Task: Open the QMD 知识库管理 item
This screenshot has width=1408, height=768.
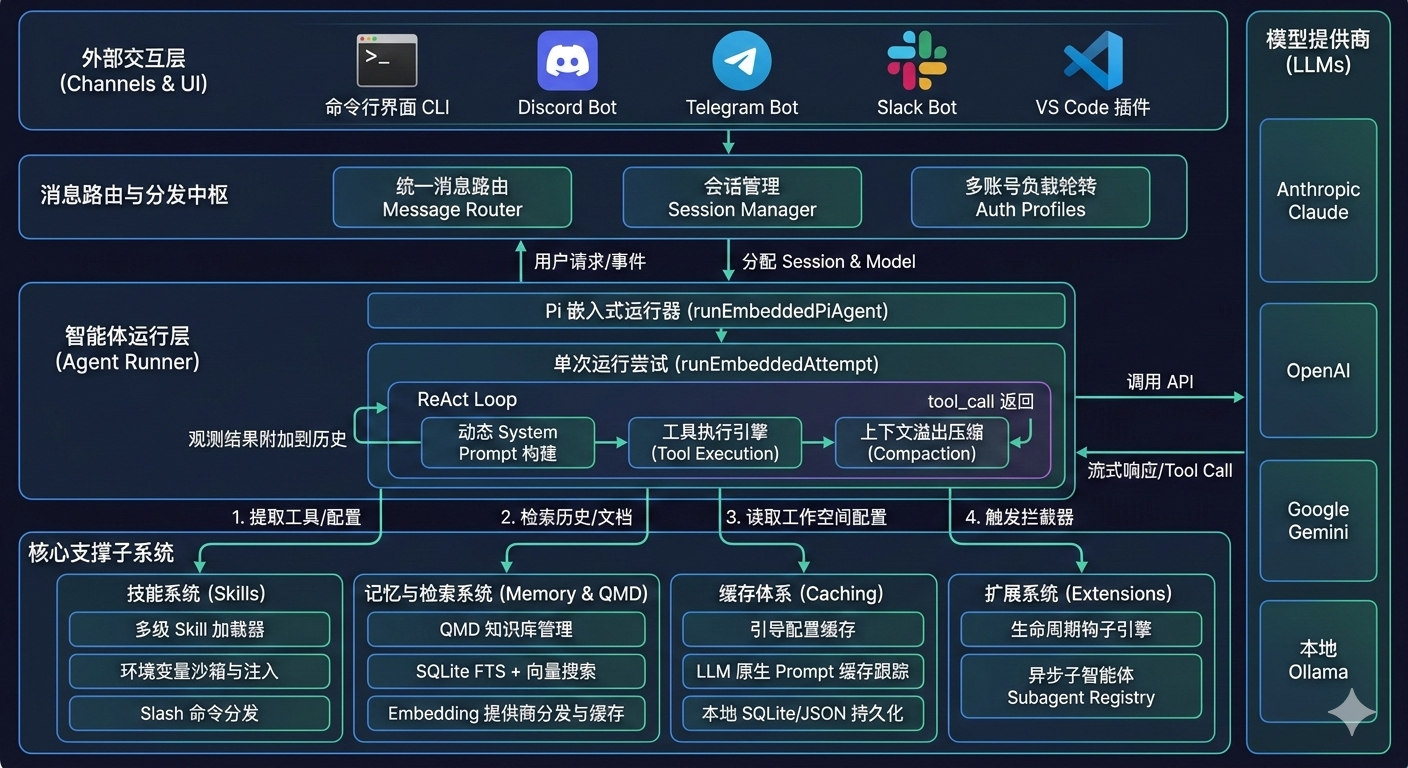Action: click(506, 629)
